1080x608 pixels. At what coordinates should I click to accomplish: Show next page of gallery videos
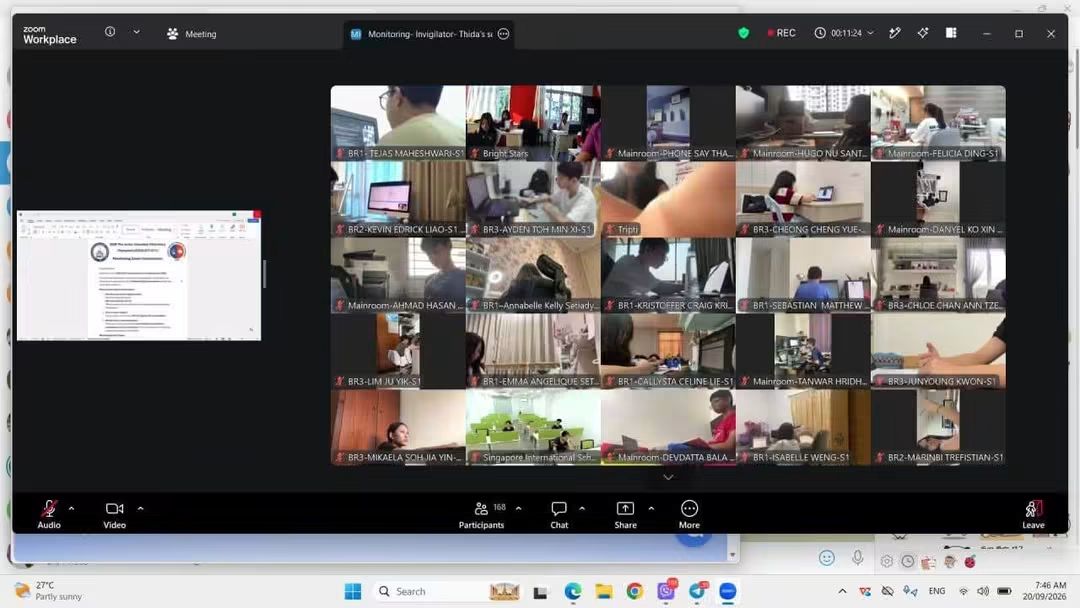tap(668, 476)
